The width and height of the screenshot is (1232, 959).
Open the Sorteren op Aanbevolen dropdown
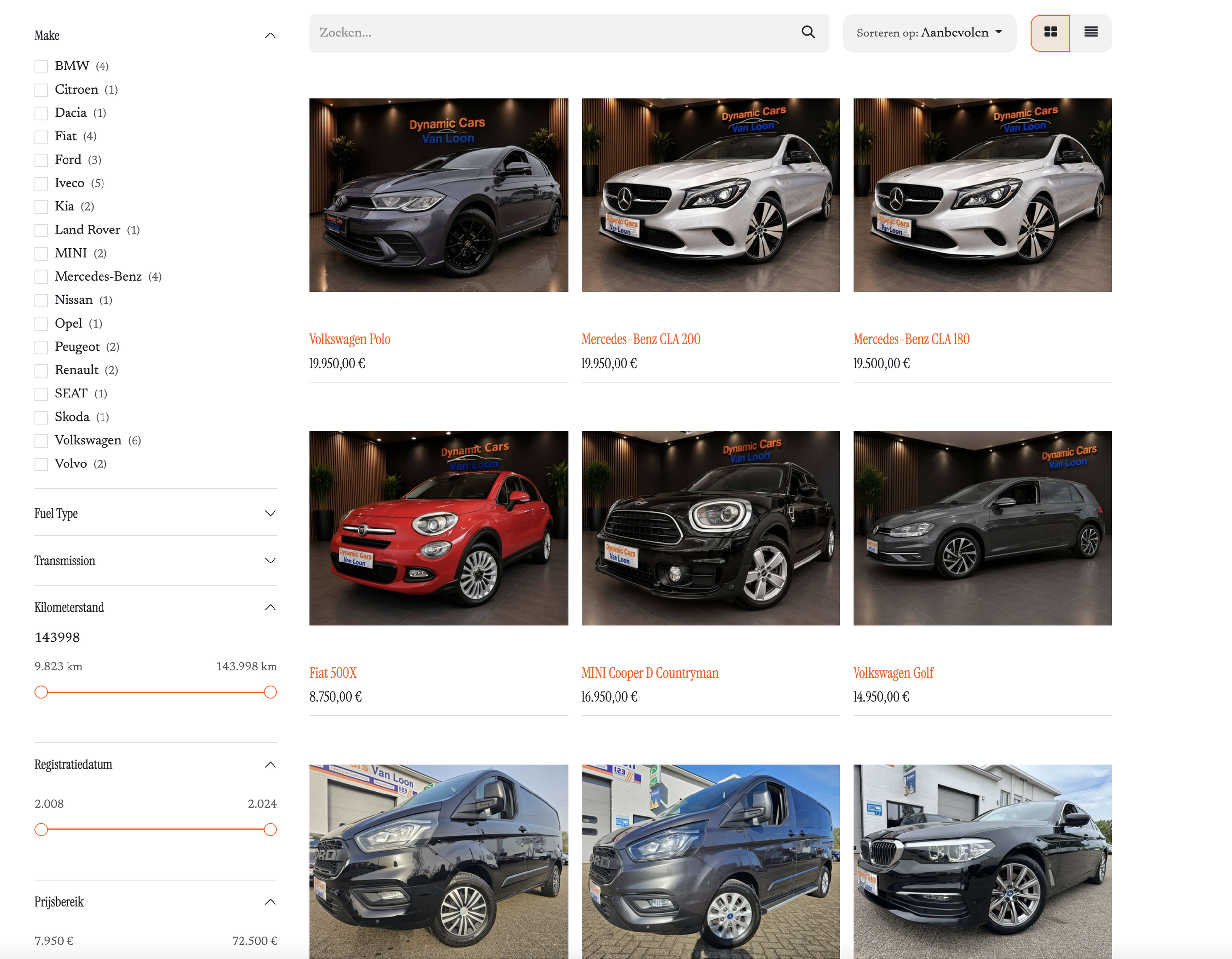pyautogui.click(x=929, y=33)
